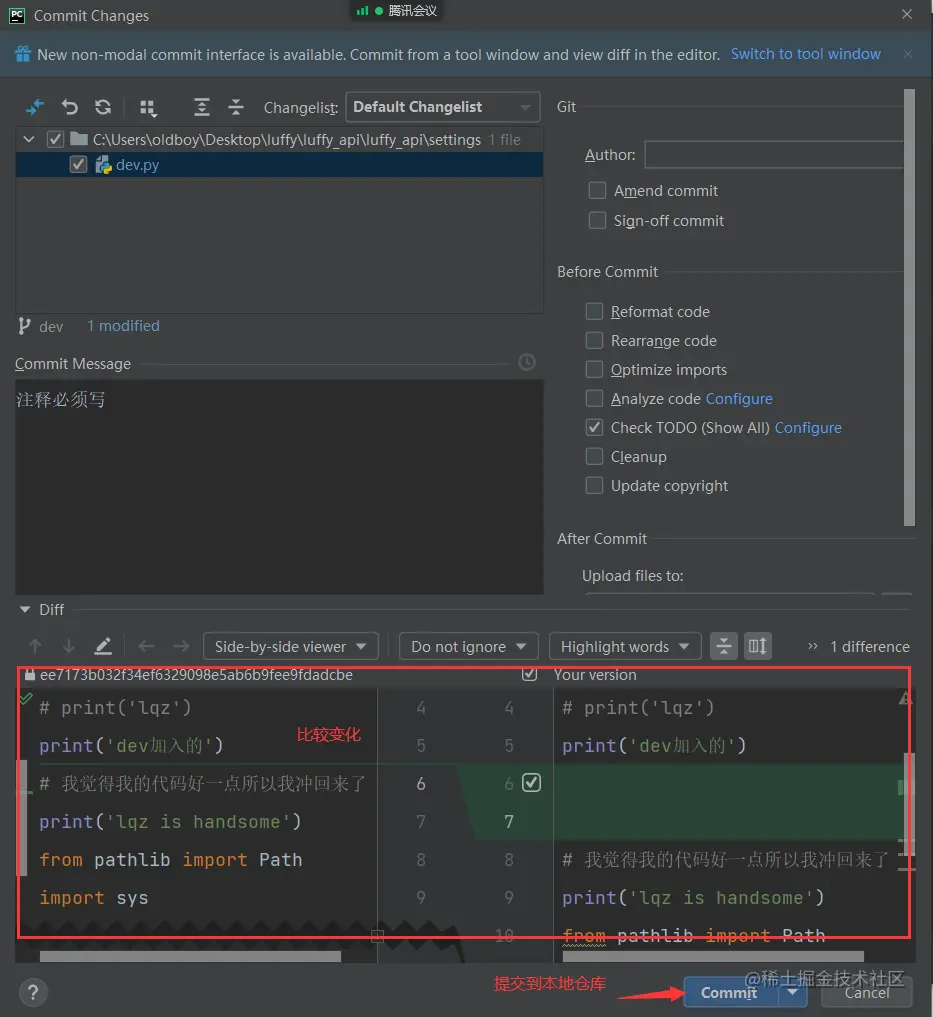The width and height of the screenshot is (933, 1017).
Task: Open the Do not ignore dropdown
Action: click(x=468, y=646)
